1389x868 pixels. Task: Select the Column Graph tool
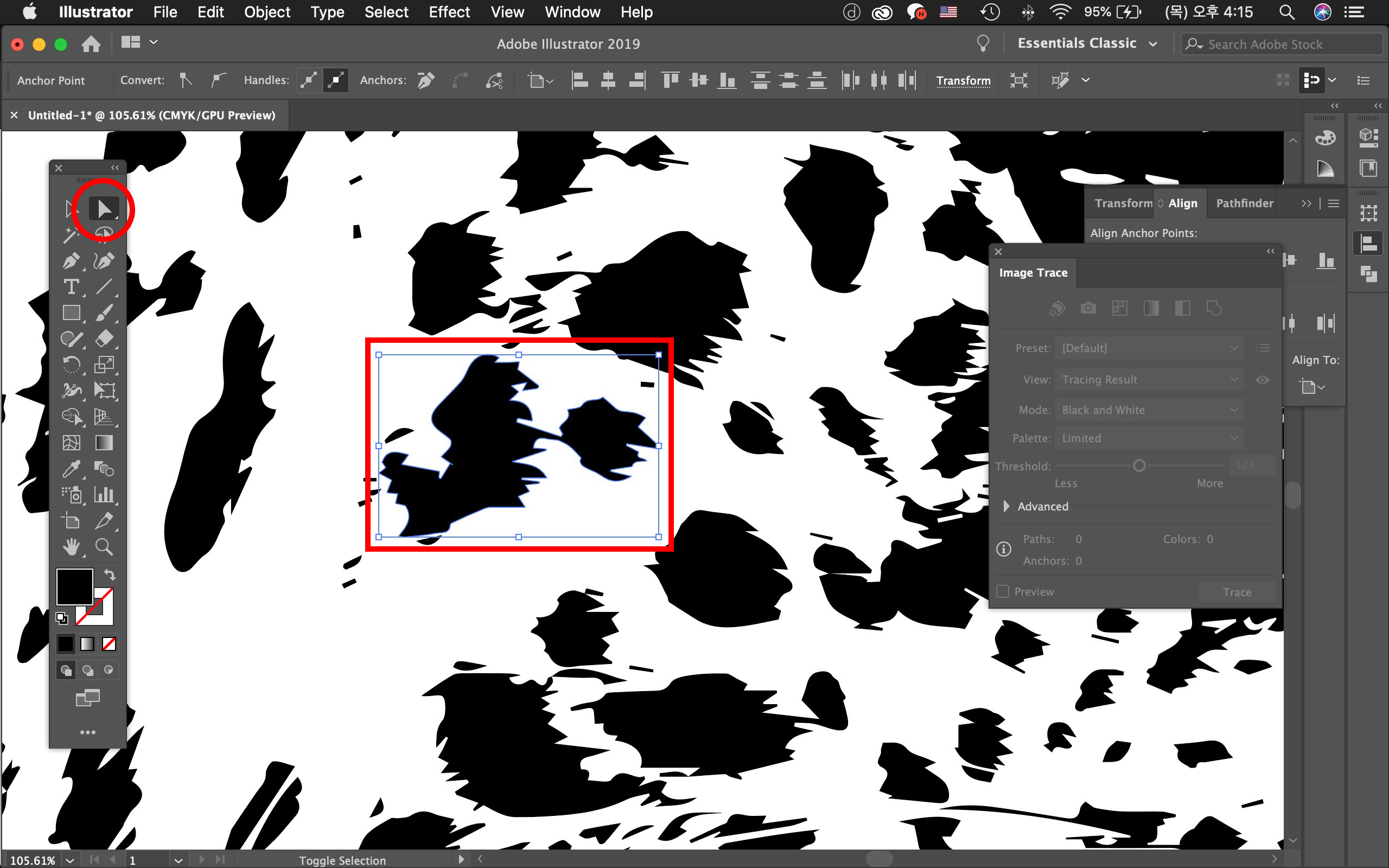coord(105,495)
